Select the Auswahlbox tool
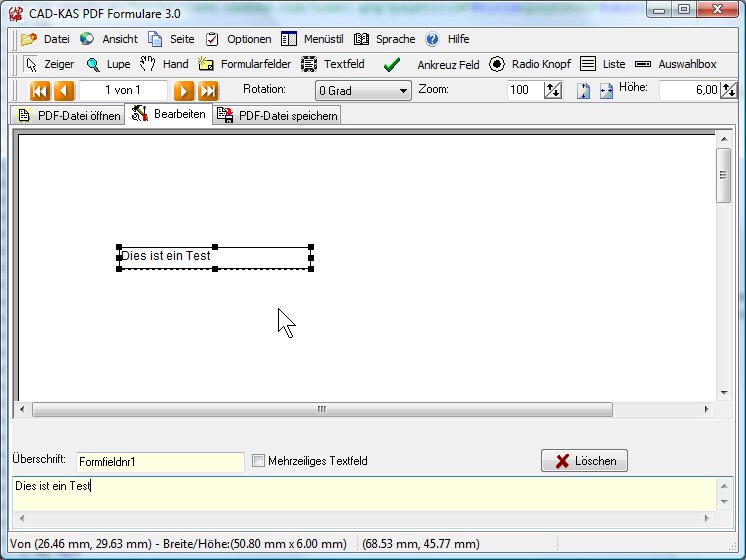Viewport: 746px width, 560px height. click(676, 64)
